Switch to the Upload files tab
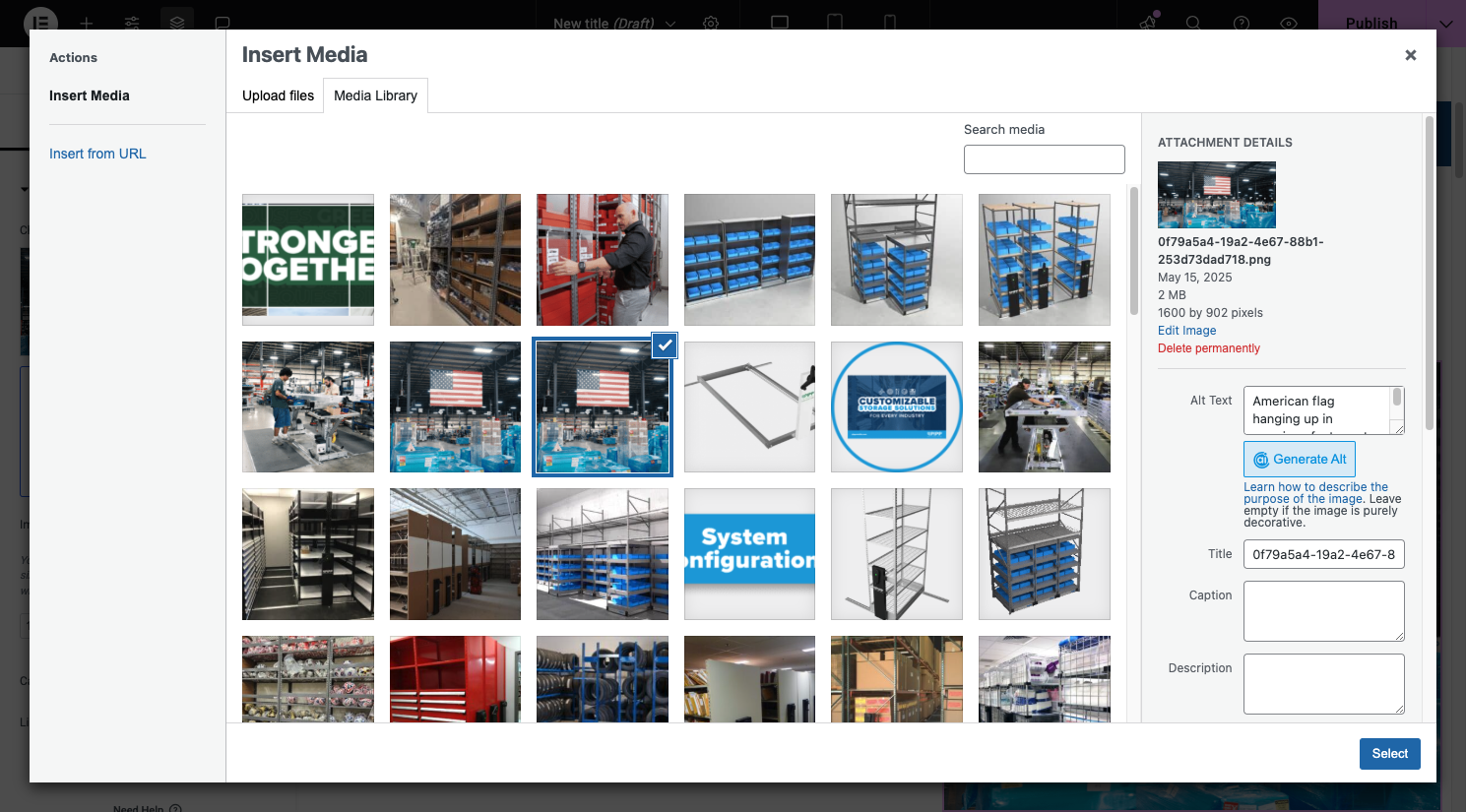Image resolution: width=1466 pixels, height=812 pixels. click(278, 95)
